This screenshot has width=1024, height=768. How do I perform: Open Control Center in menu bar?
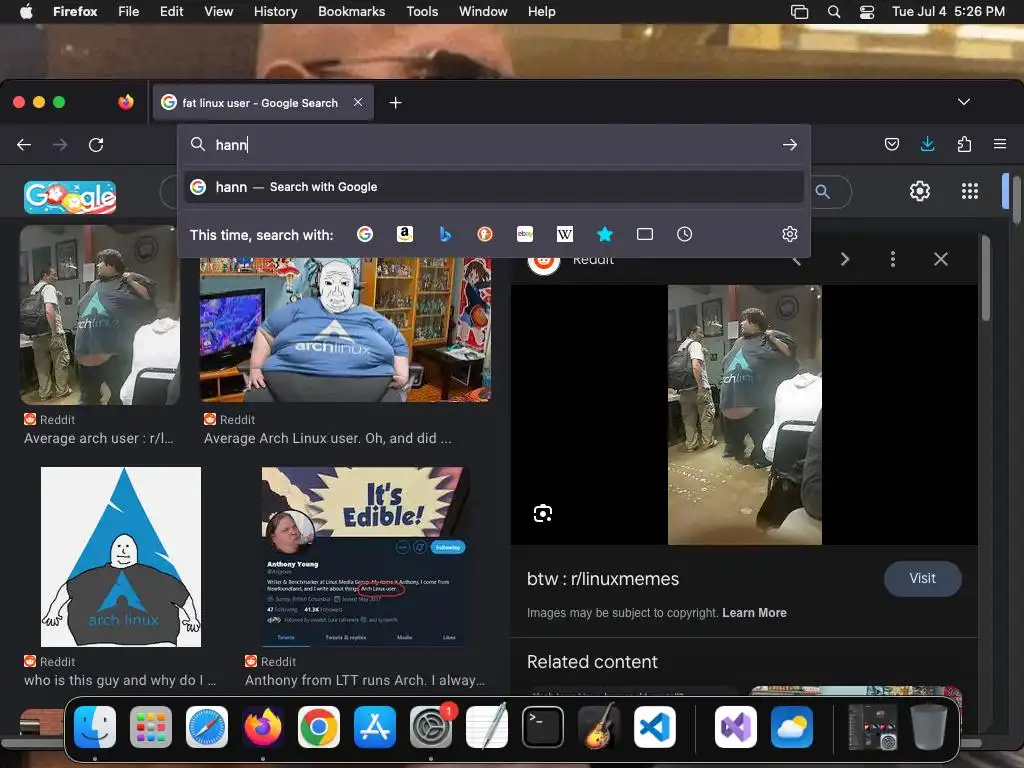867,11
